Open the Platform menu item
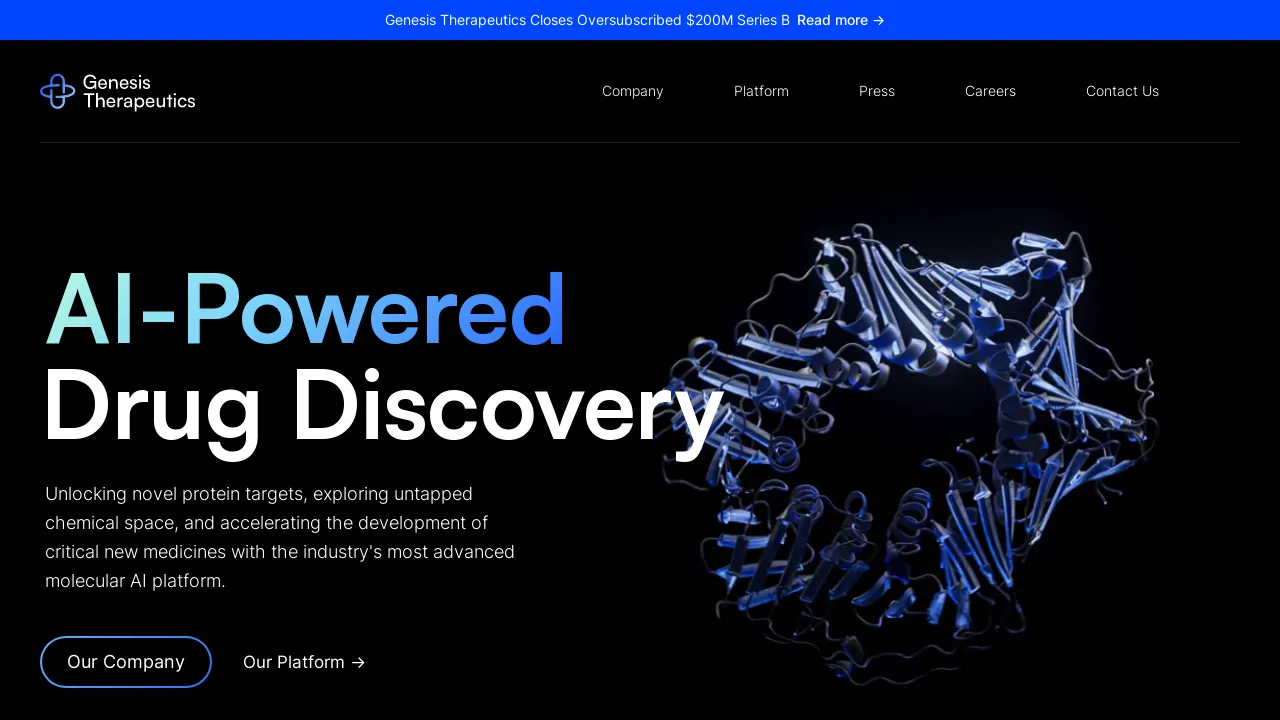This screenshot has height=720, width=1280. (761, 91)
